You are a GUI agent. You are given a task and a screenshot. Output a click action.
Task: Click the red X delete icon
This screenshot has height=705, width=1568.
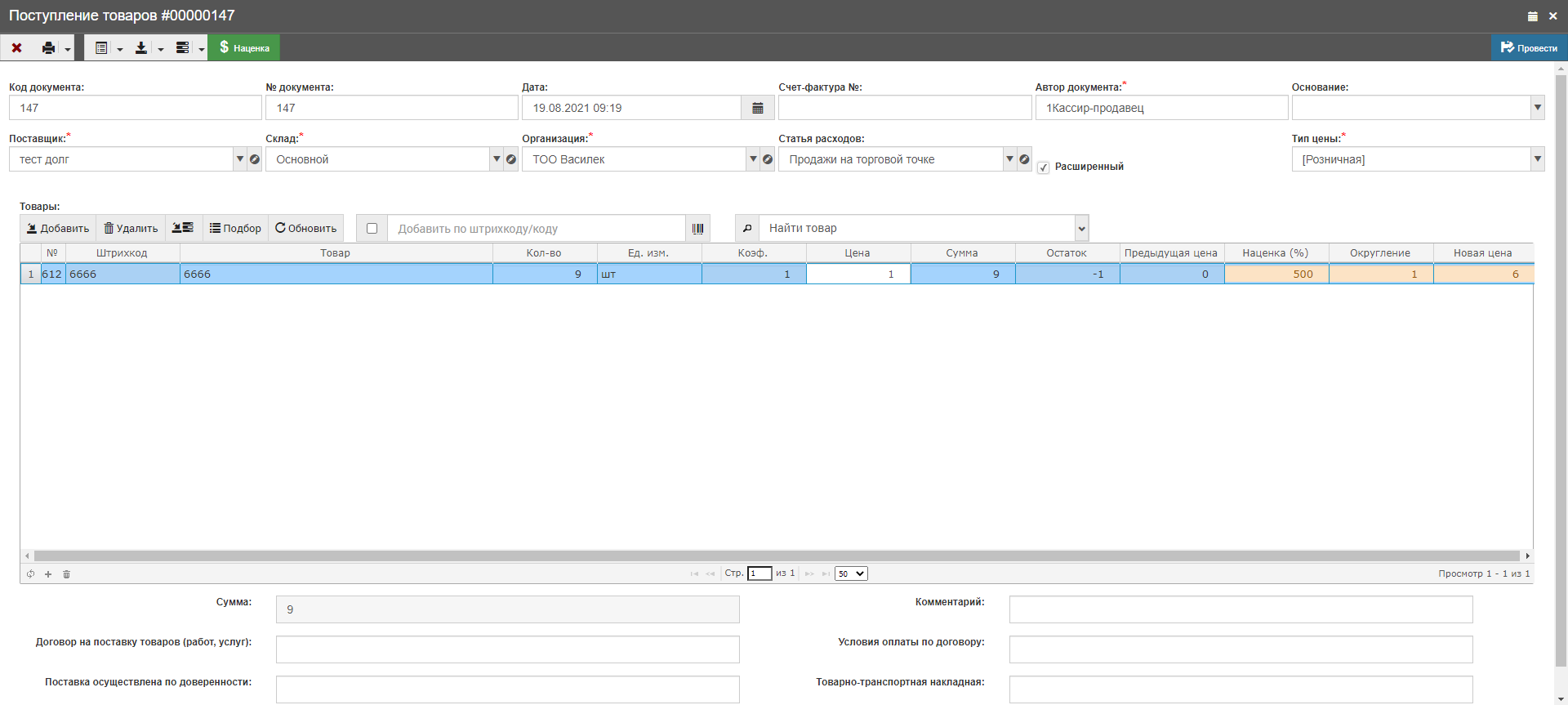(16, 48)
